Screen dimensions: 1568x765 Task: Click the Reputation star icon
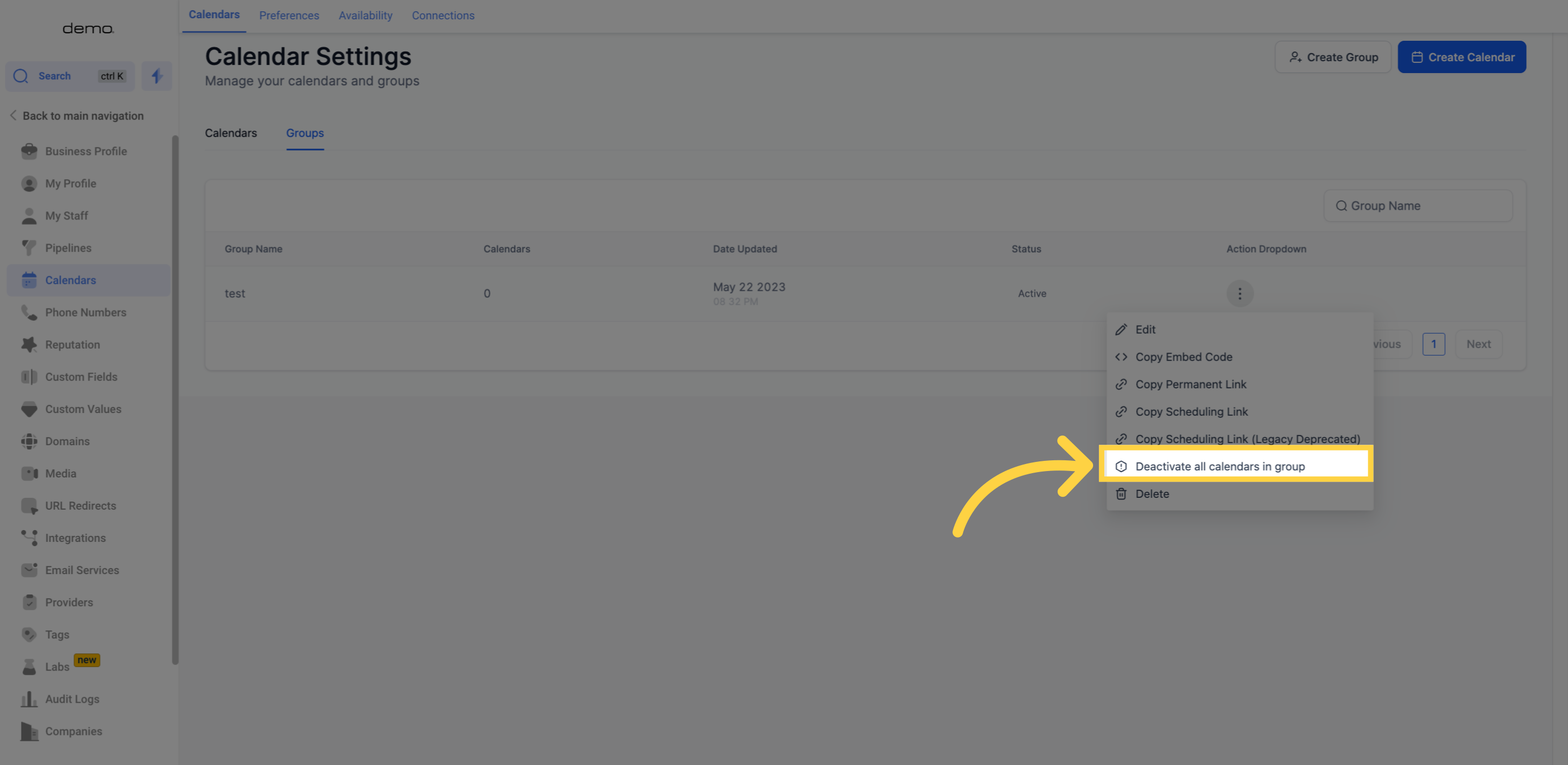[x=28, y=344]
